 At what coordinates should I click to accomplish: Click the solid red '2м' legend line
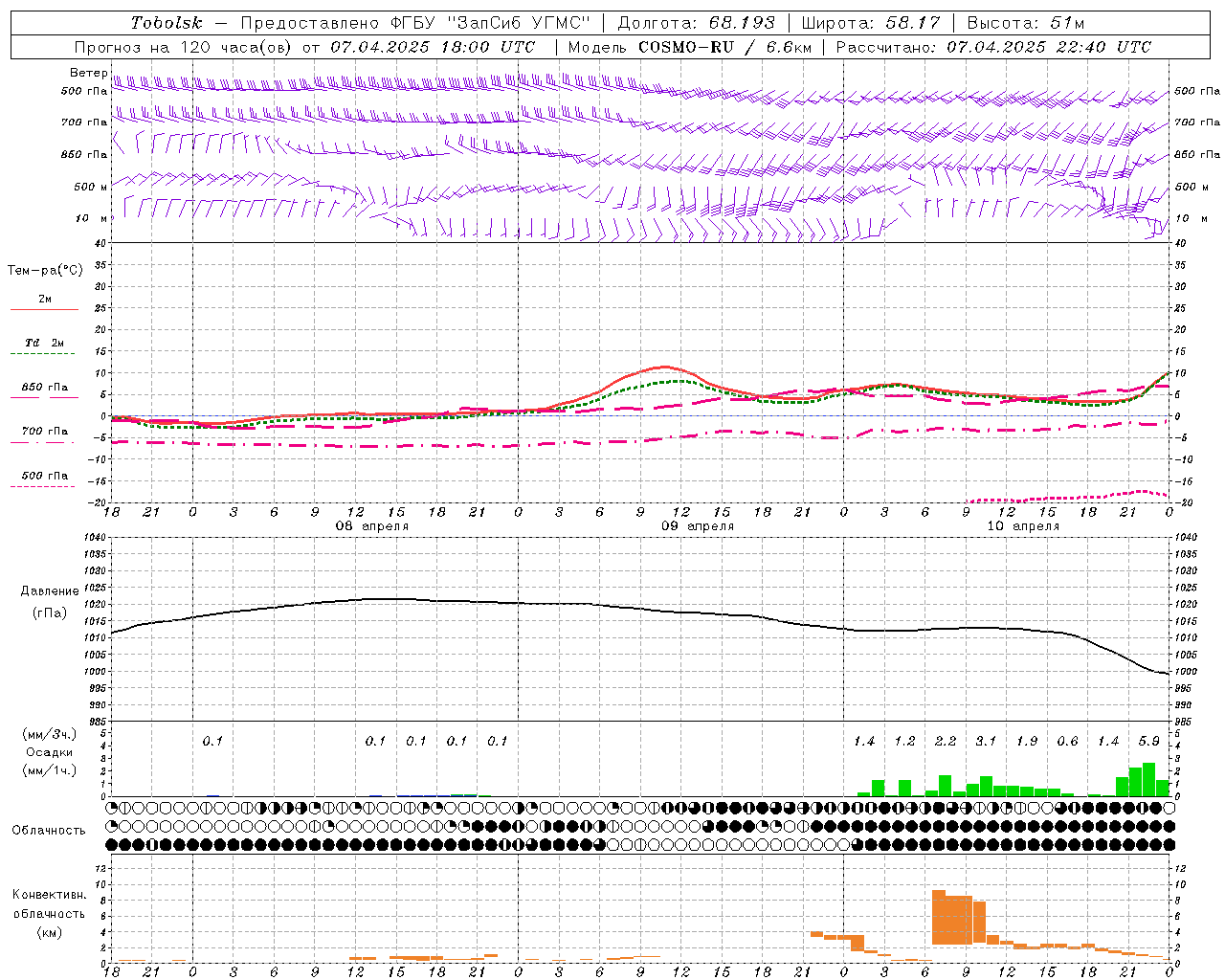click(x=44, y=310)
